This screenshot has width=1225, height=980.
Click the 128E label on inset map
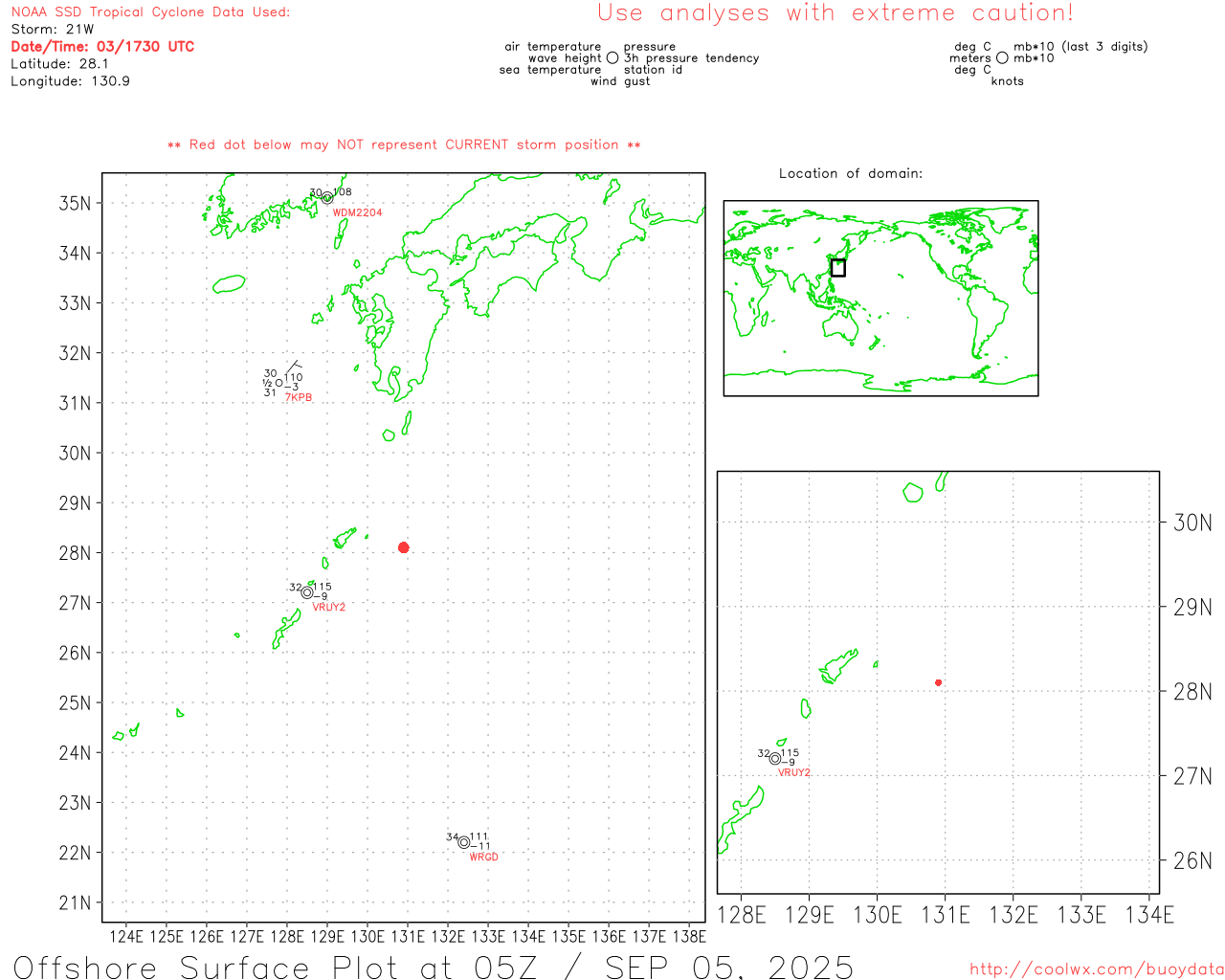coord(742,915)
